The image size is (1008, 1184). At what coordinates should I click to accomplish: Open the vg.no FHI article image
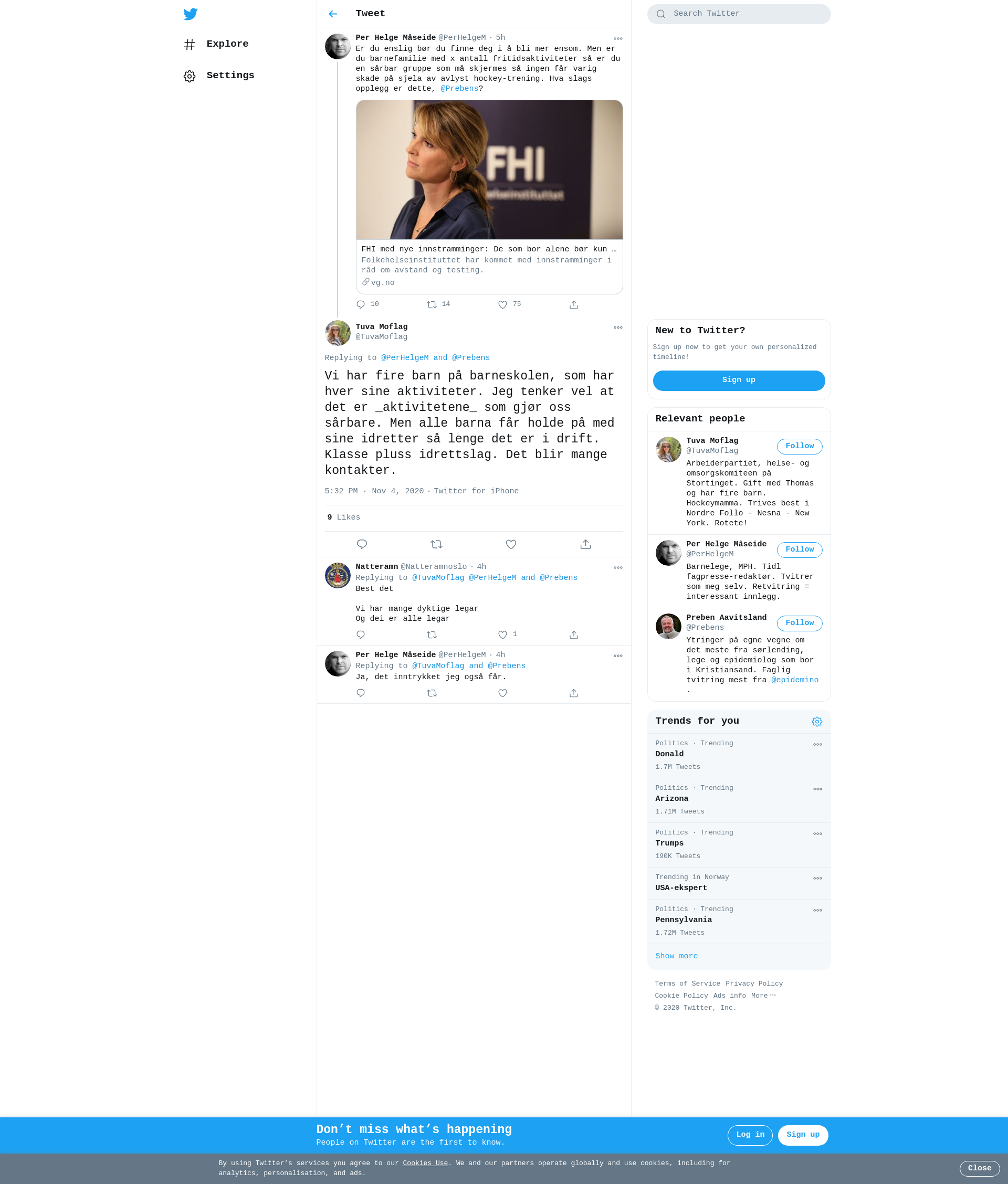tap(489, 170)
